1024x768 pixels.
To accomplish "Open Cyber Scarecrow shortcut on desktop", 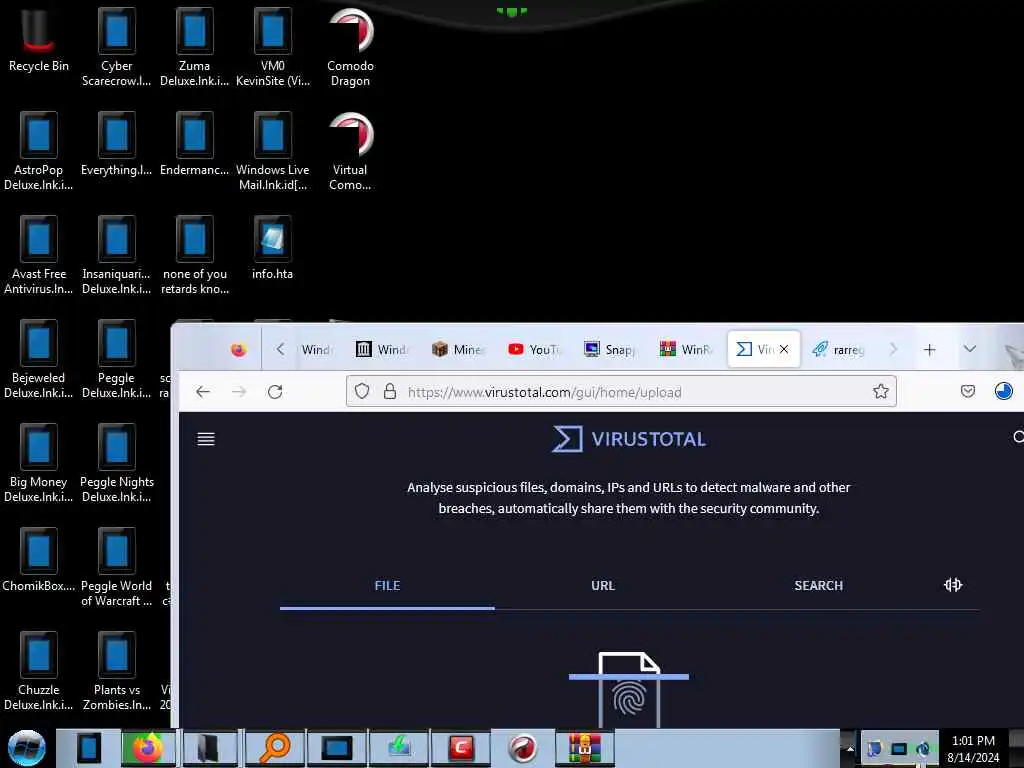I will [x=116, y=46].
